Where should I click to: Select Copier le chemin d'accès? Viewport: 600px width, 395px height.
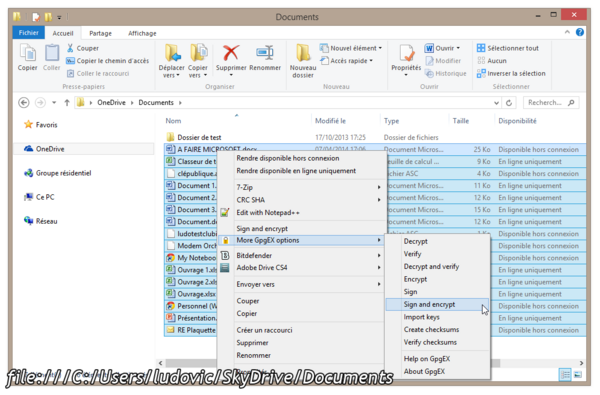pyautogui.click(x=108, y=60)
